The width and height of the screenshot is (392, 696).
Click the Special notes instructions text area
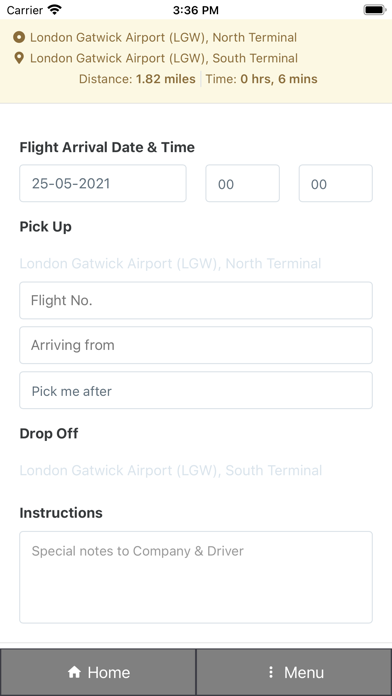coord(196,577)
